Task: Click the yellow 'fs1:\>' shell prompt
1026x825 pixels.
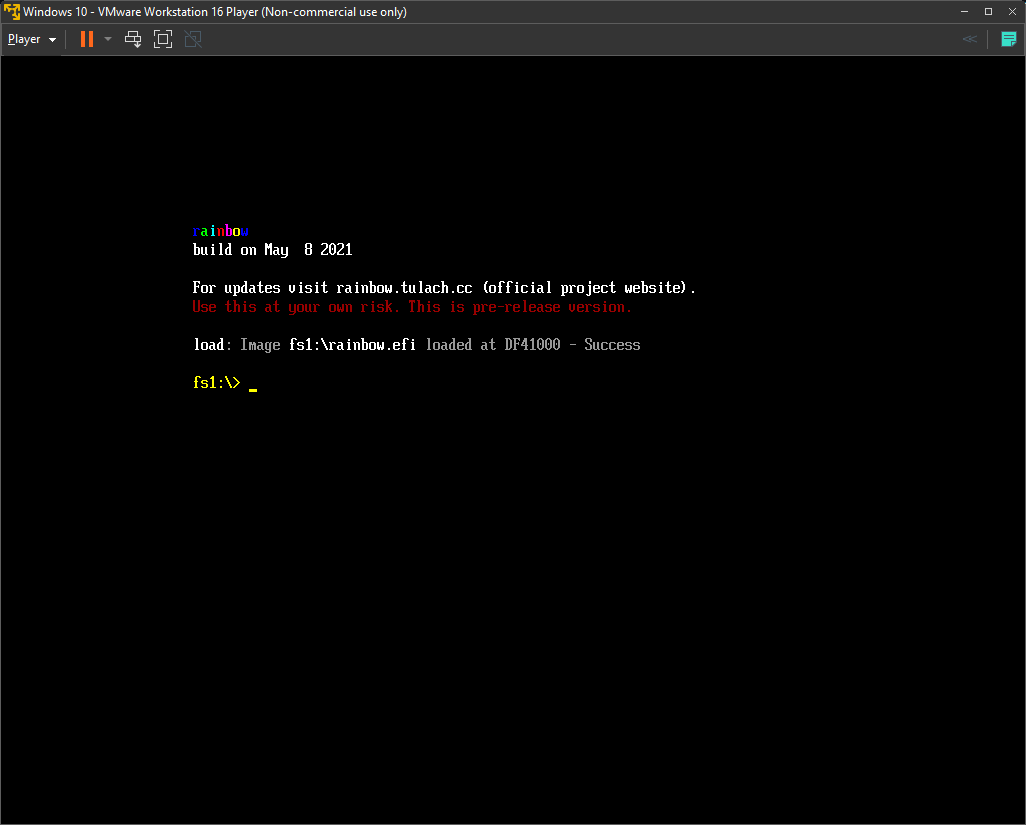Action: [x=217, y=383]
